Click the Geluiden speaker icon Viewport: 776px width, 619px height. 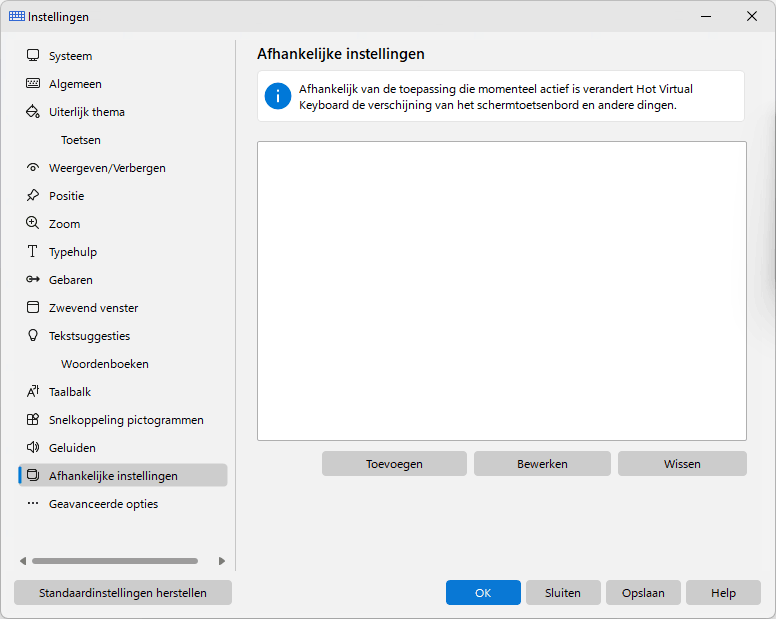(x=33, y=447)
